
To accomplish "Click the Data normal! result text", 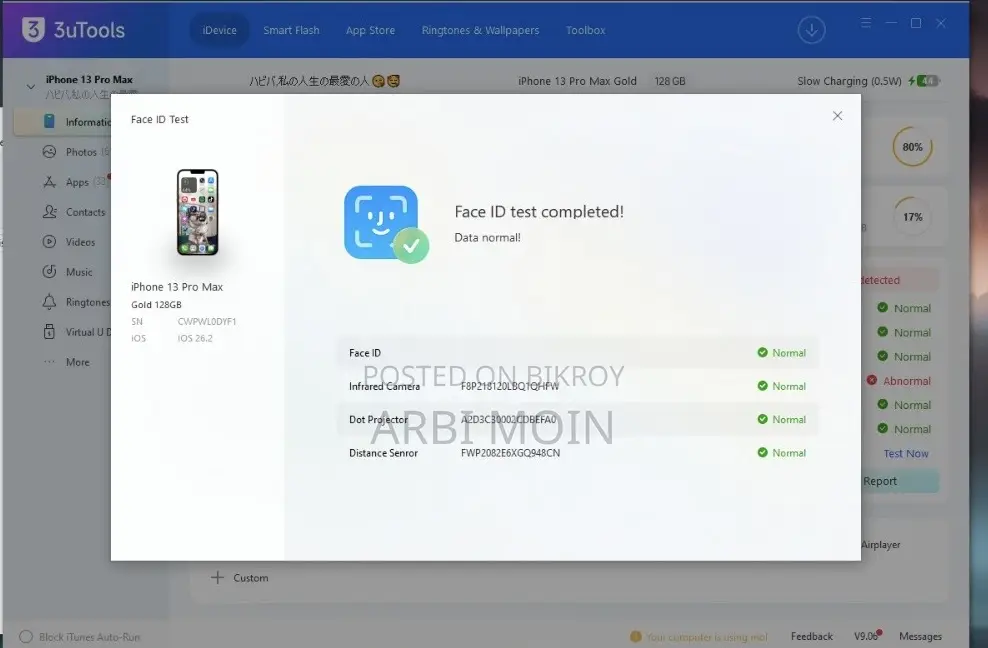I will pyautogui.click(x=487, y=238).
